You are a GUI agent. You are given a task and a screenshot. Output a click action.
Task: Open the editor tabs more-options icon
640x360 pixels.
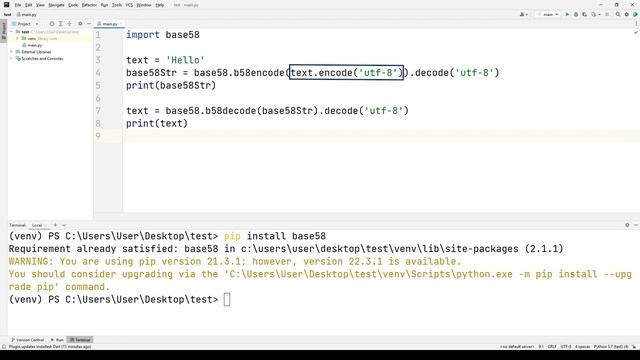coord(636,24)
